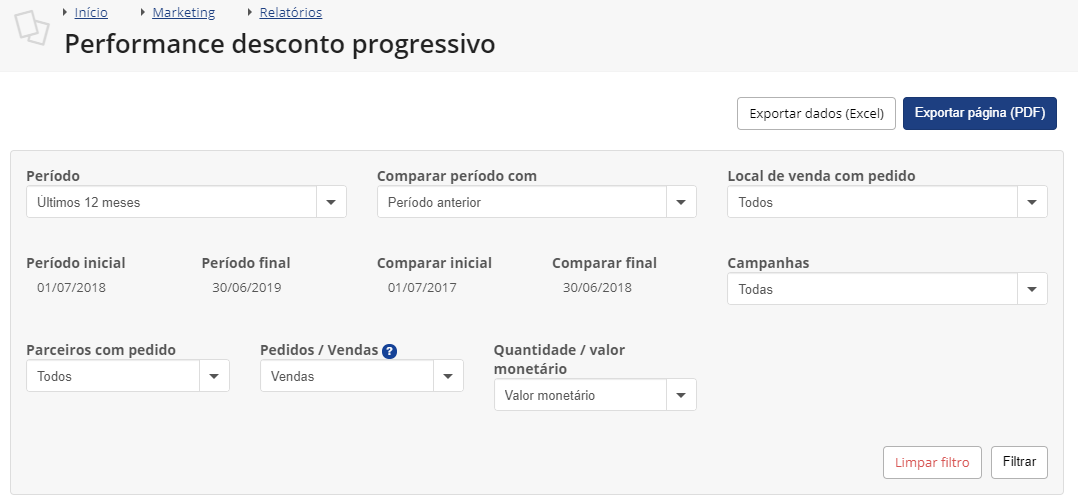Navigate to Relatórios breadcrumb

[291, 12]
